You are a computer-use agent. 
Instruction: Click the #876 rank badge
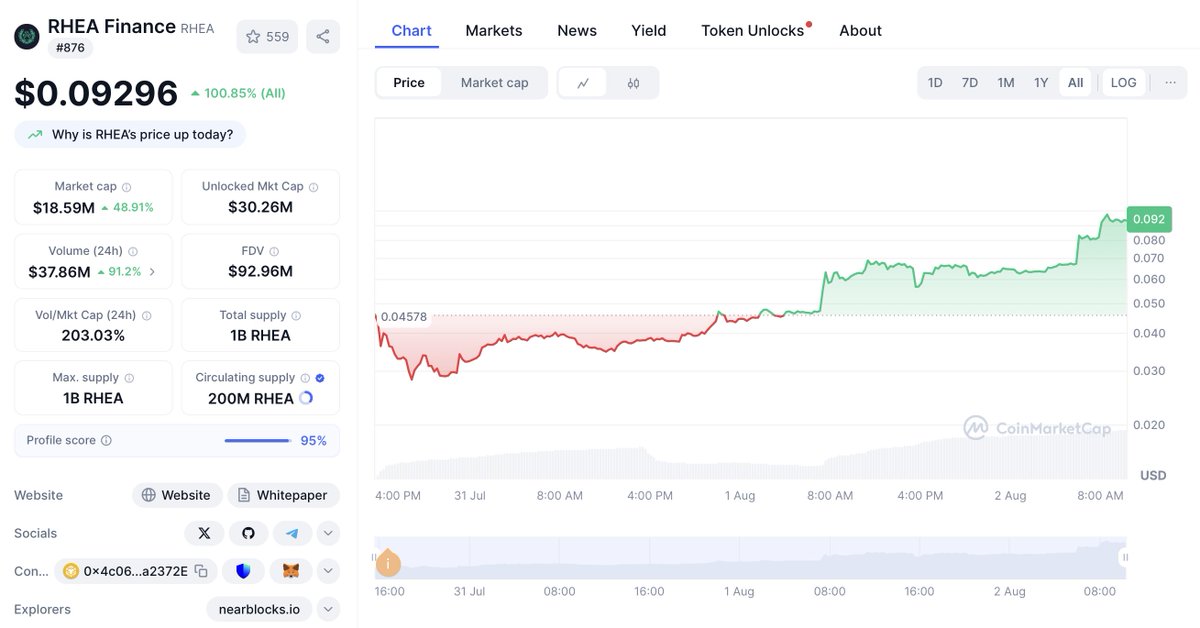(x=69, y=47)
